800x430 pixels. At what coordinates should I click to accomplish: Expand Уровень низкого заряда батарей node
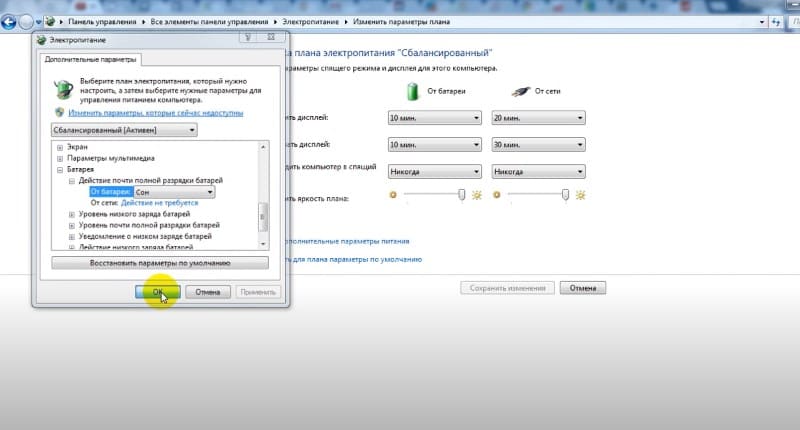pos(71,214)
